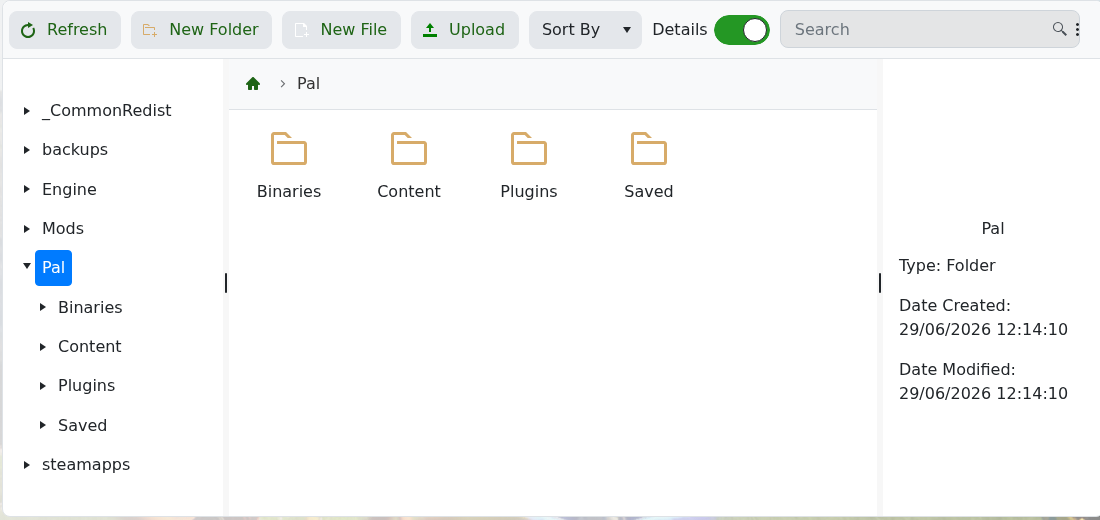
Task: Expand the backups tree arrow
Action: (27, 150)
